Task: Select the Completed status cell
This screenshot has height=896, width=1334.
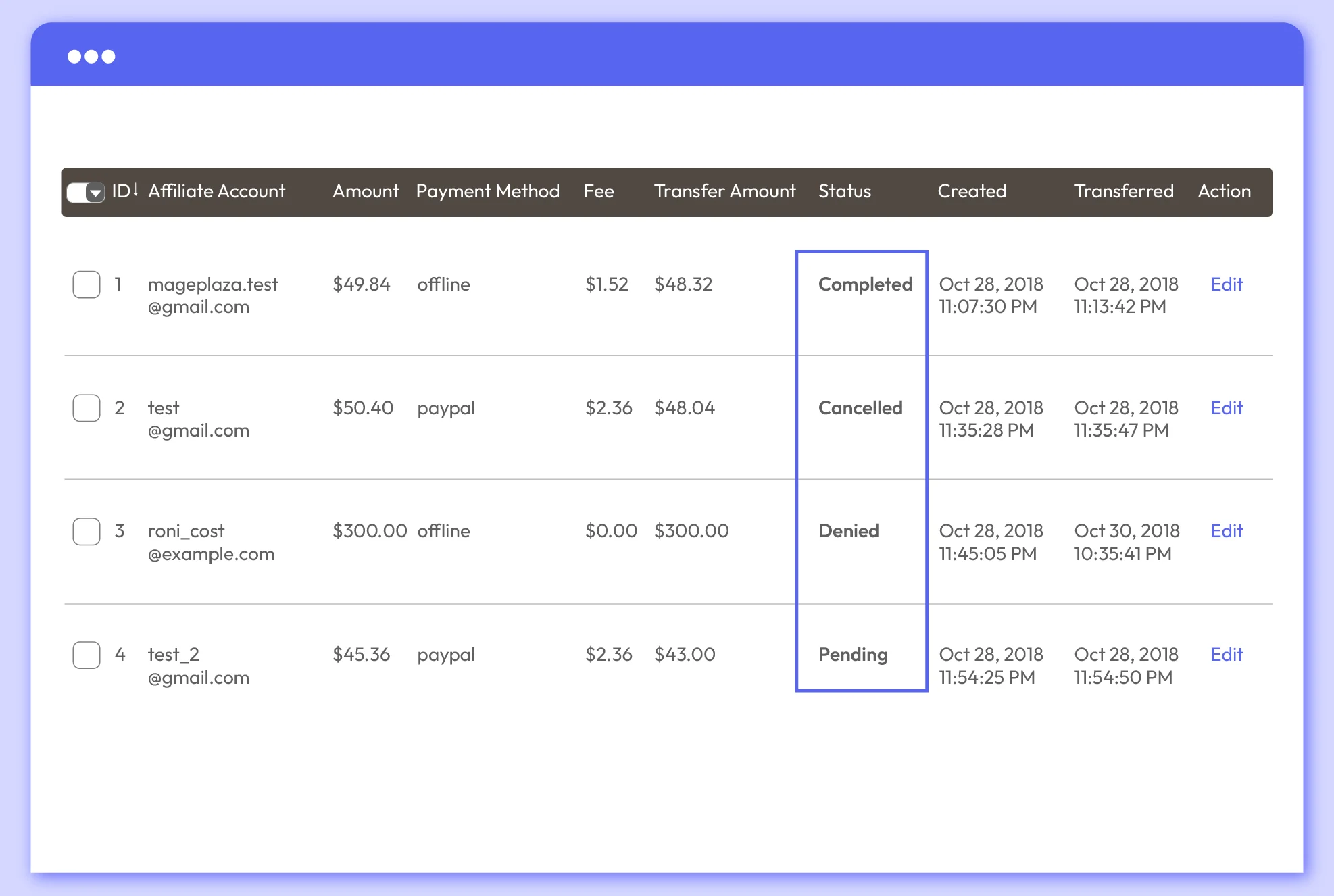Action: (864, 284)
